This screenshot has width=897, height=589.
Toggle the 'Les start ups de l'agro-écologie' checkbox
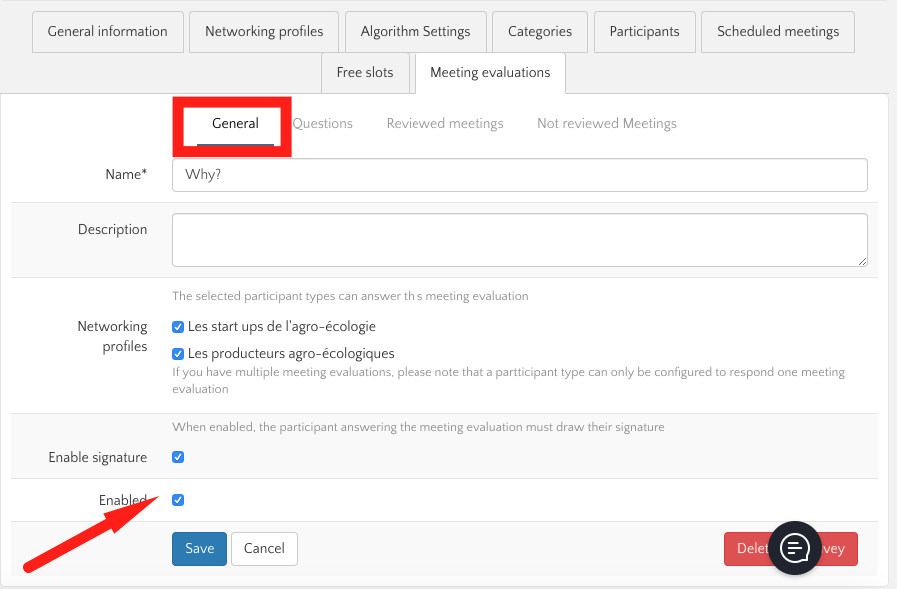[178, 327]
